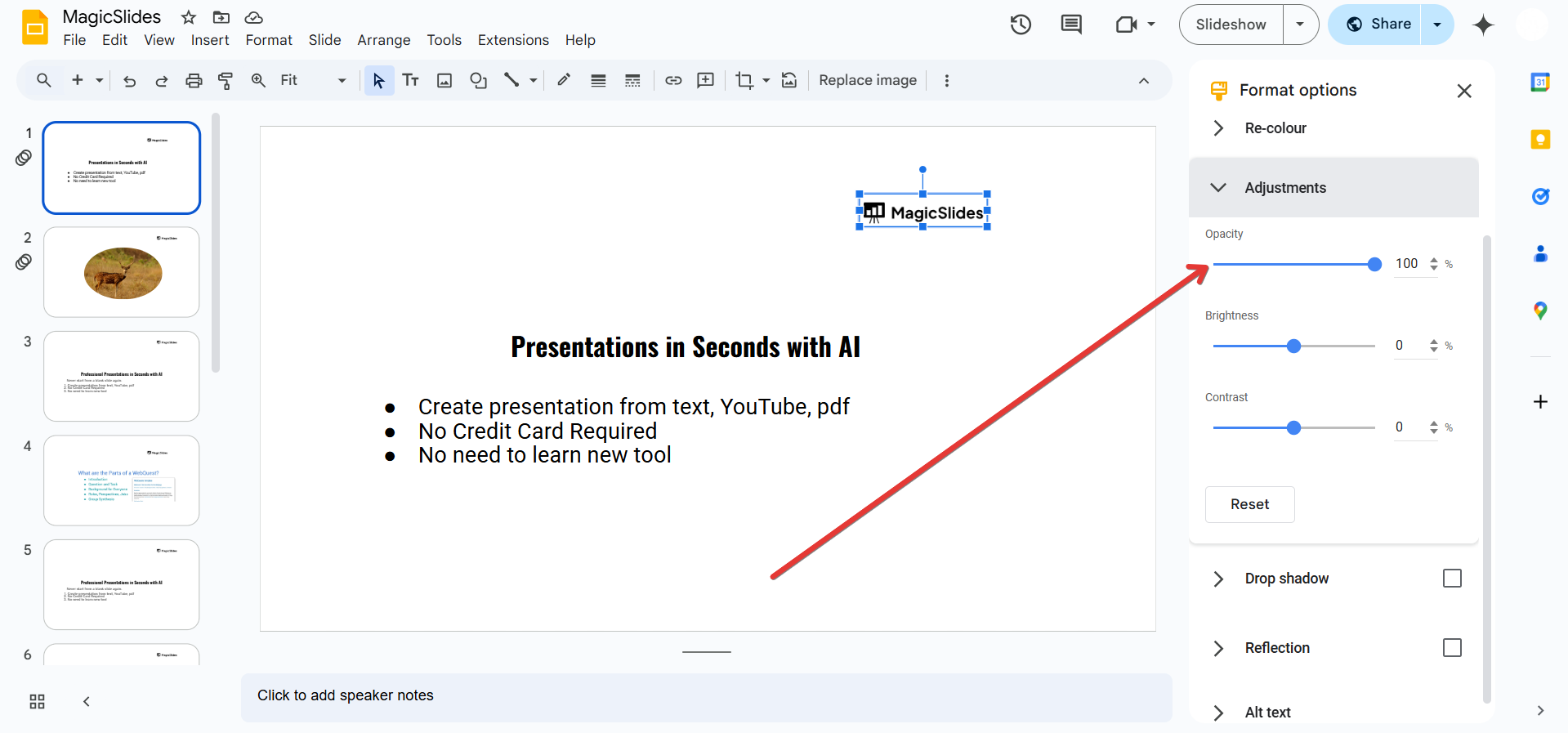Select the crop image tool

[744, 80]
